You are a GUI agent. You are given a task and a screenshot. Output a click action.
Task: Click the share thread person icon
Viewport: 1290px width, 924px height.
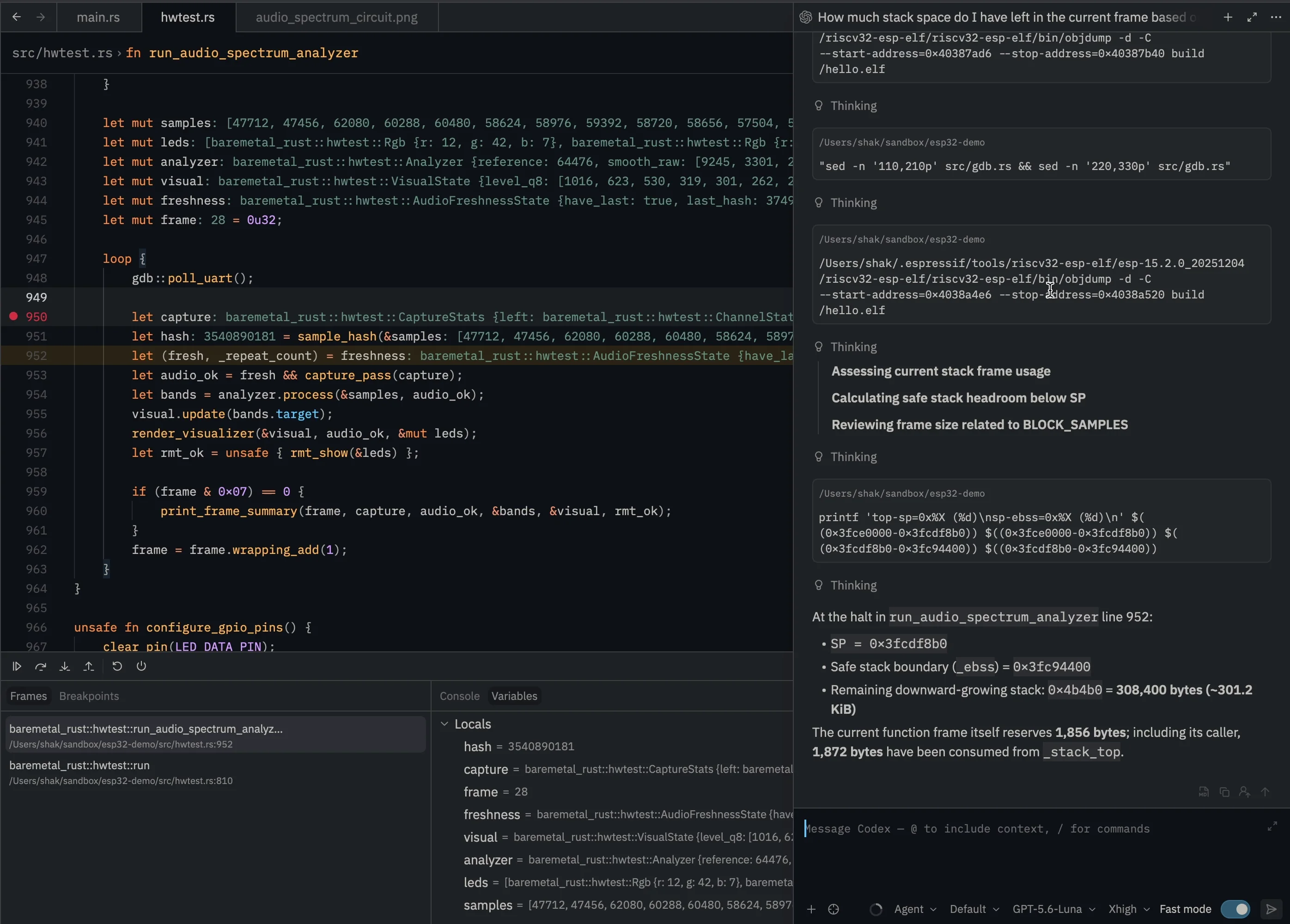point(1245,792)
